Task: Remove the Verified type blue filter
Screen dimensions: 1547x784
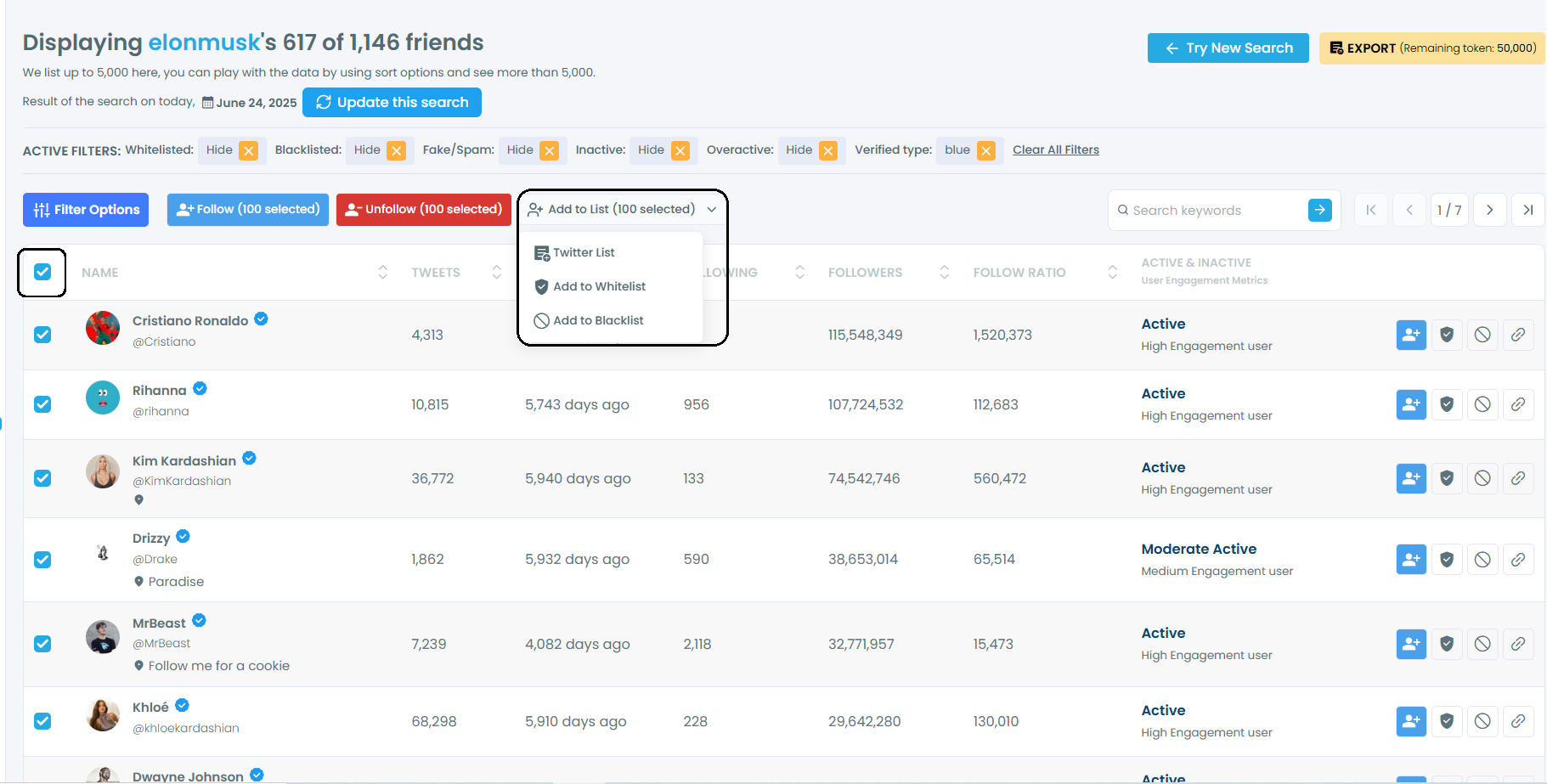Action: (985, 150)
